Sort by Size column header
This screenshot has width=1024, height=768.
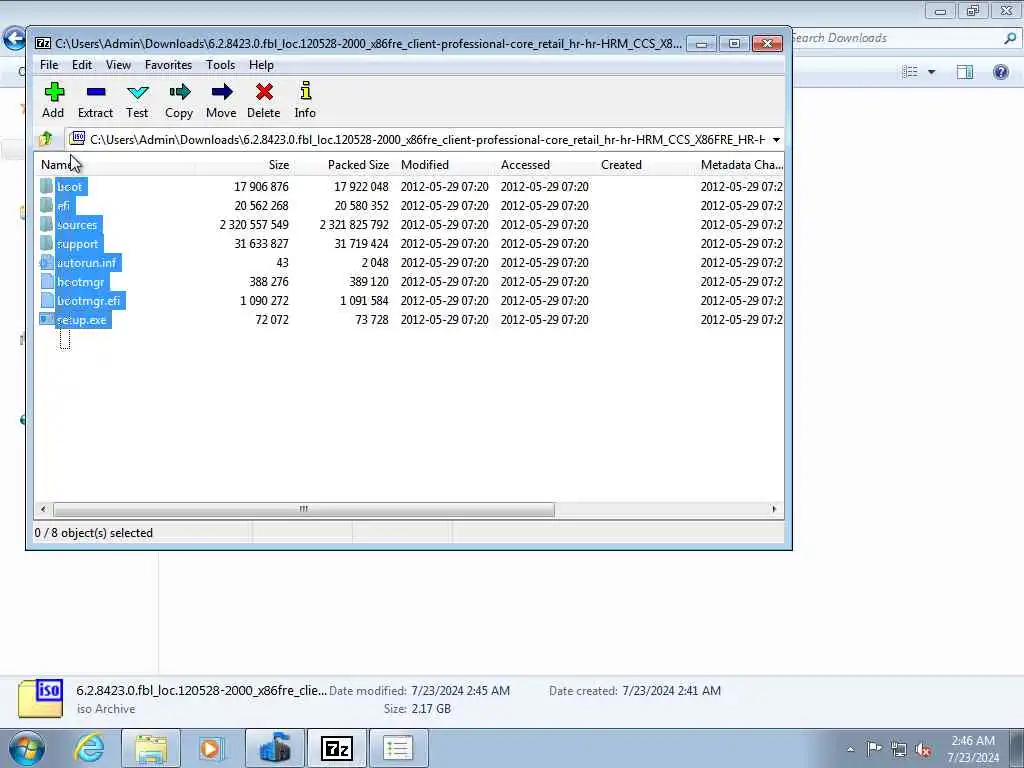[x=244, y=165]
